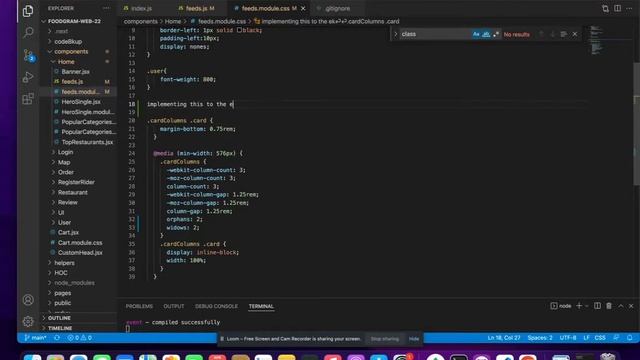Maximize the panel with chevron up
The image size is (640, 360).
(620, 306)
